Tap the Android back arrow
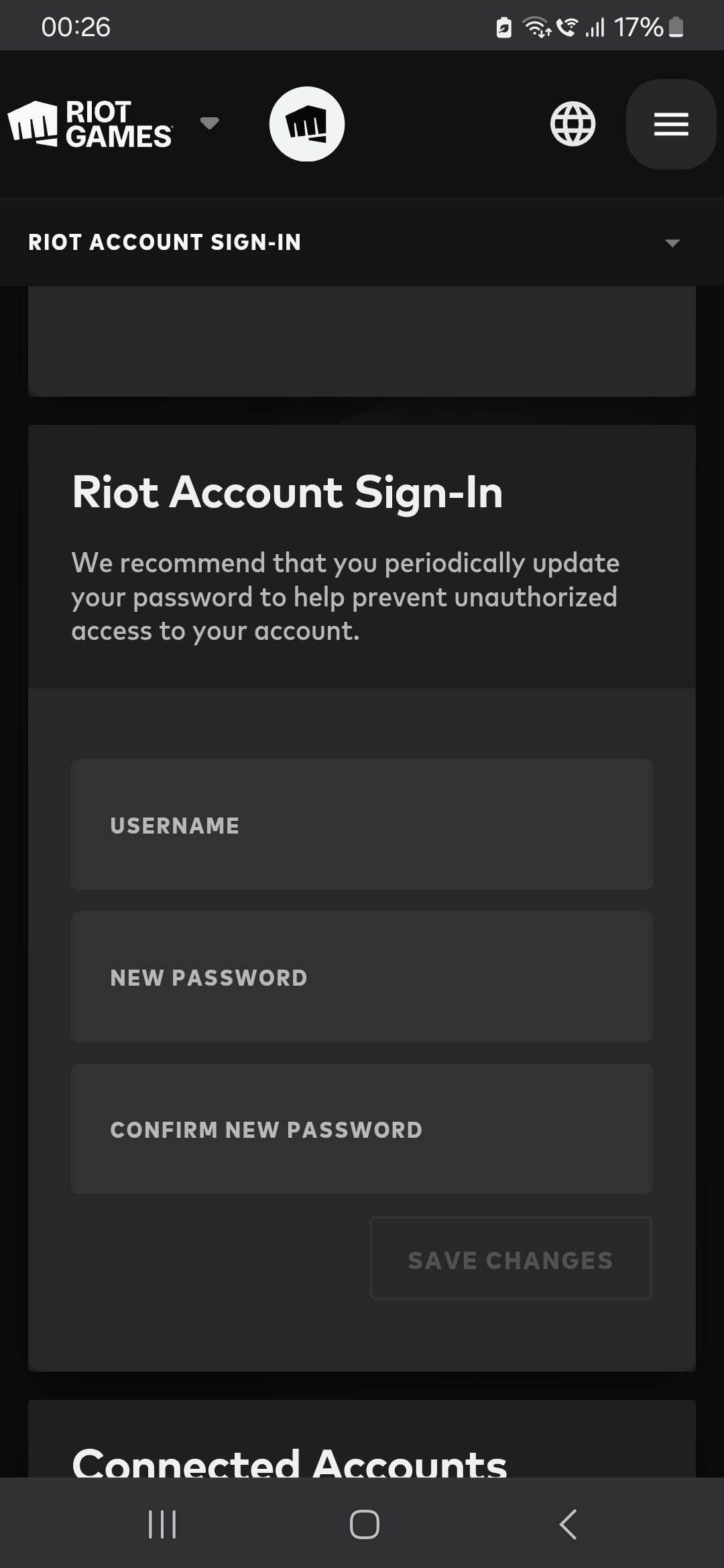 (x=568, y=1524)
